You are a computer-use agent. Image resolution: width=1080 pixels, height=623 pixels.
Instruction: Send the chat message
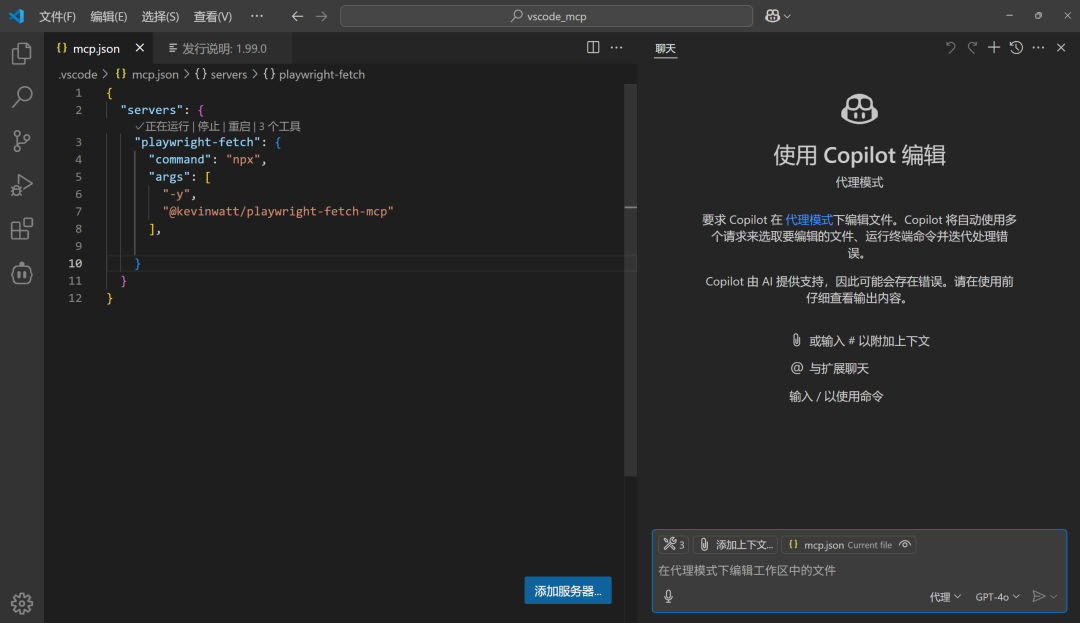[x=1039, y=596]
